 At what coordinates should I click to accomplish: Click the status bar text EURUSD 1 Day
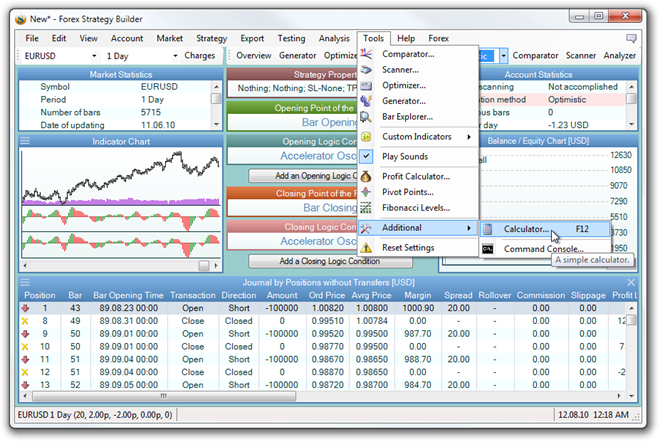[95, 415]
